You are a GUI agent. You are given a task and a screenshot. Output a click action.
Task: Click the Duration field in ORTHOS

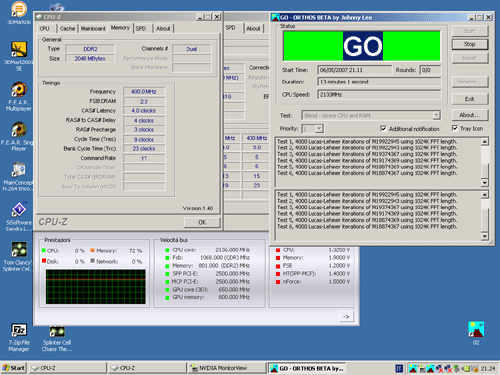pyautogui.click(x=379, y=82)
